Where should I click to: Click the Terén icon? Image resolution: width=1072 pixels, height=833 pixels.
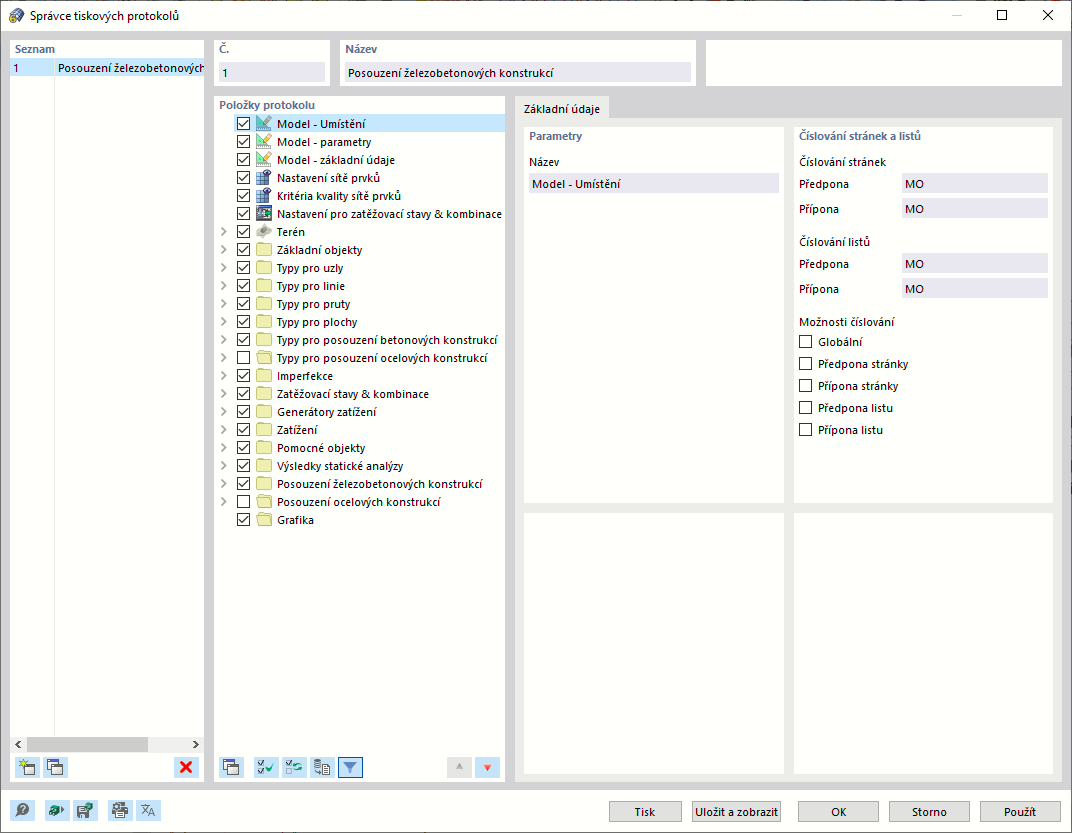[x=263, y=231]
